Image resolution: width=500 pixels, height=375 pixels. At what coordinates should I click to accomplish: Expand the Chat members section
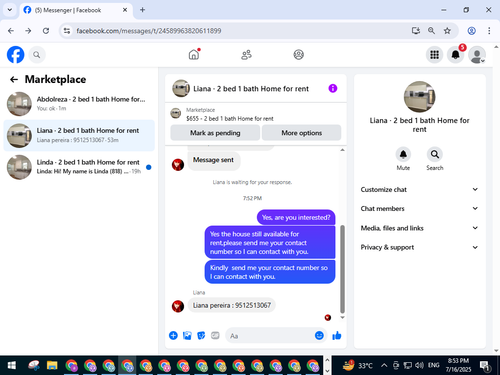pos(419,209)
